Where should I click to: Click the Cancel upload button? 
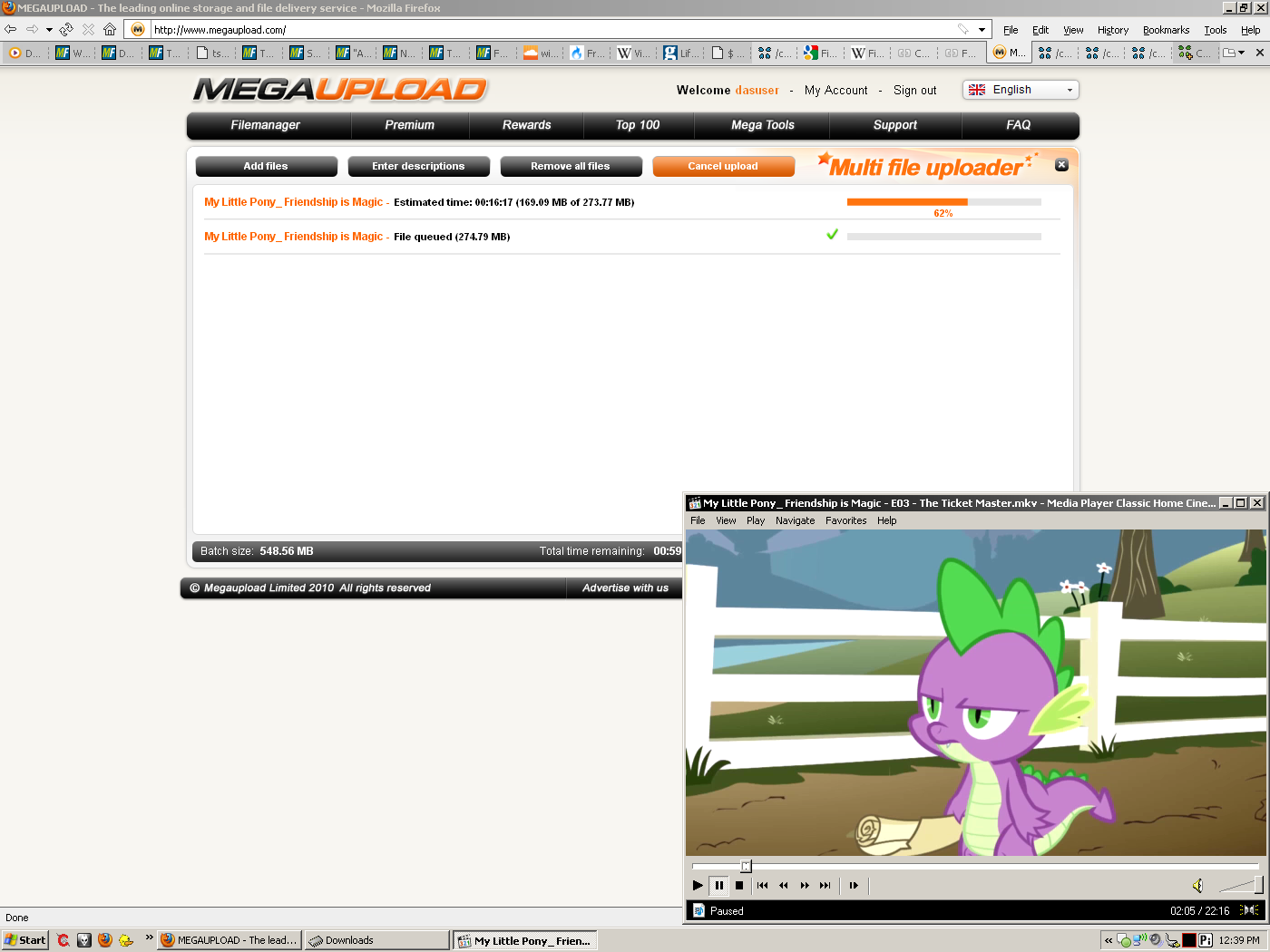[723, 166]
